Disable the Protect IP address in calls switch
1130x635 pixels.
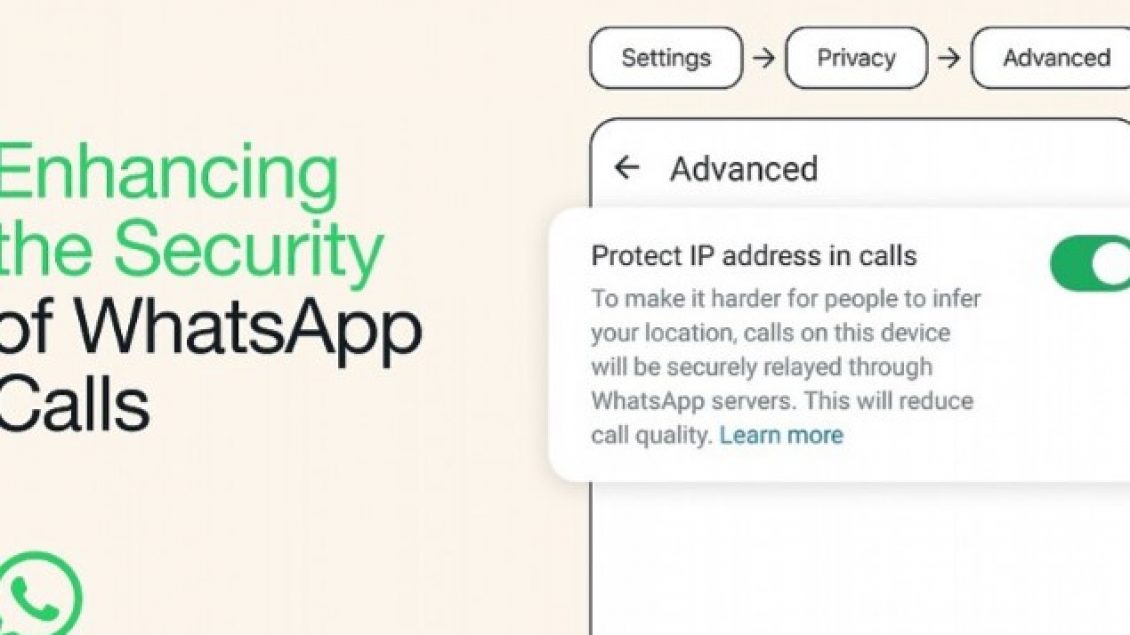pos(1090,263)
